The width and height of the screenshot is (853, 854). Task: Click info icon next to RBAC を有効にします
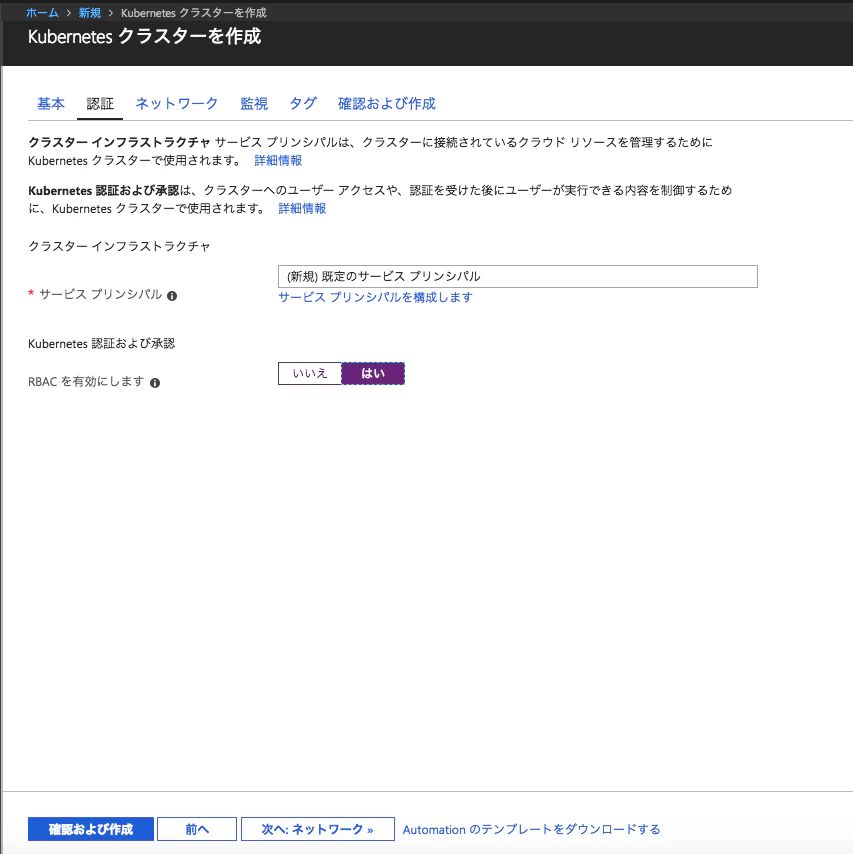tap(155, 383)
